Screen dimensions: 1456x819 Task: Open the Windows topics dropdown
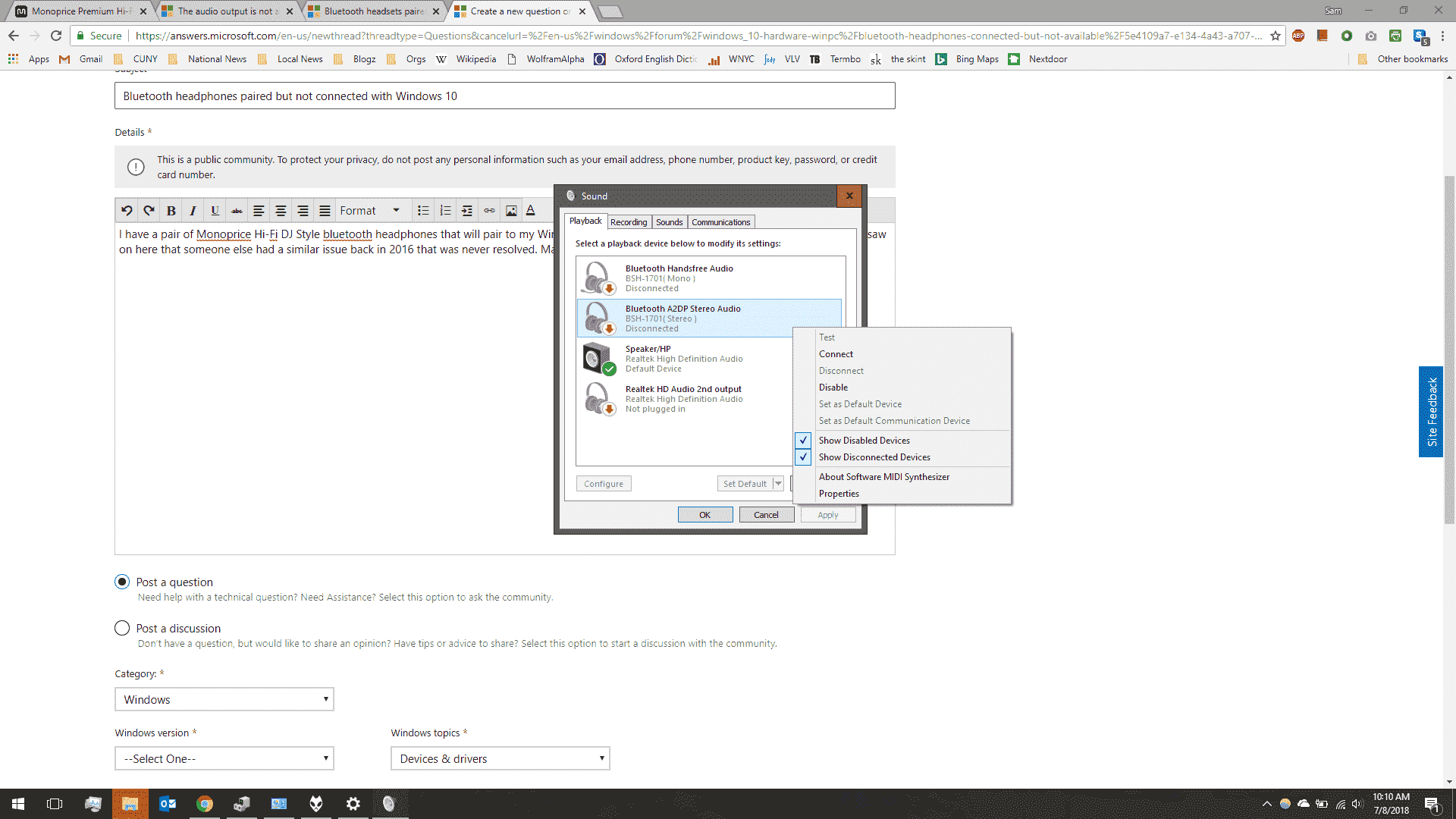pyautogui.click(x=500, y=758)
